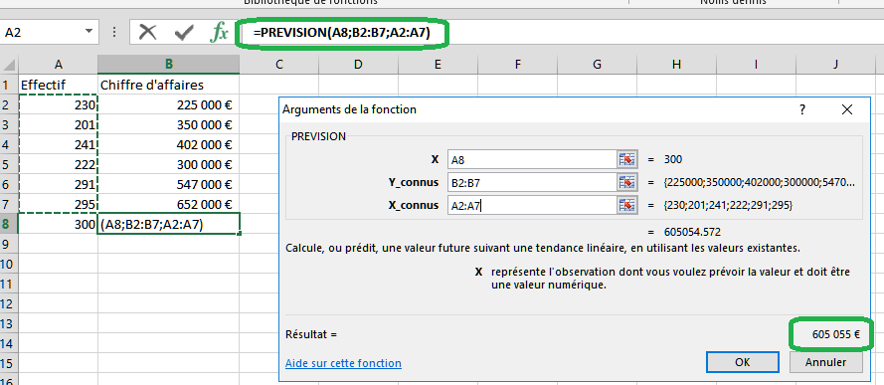Open the Aide sur cette fonction link
Screen dimensions: 884x385
[343, 363]
